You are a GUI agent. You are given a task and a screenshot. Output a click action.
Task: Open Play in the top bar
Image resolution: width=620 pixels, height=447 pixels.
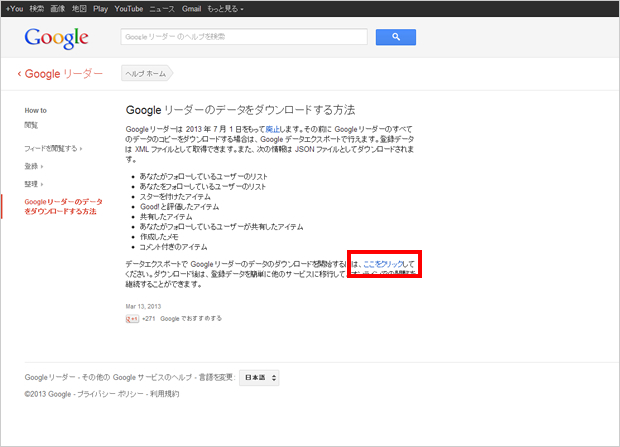click(100, 9)
